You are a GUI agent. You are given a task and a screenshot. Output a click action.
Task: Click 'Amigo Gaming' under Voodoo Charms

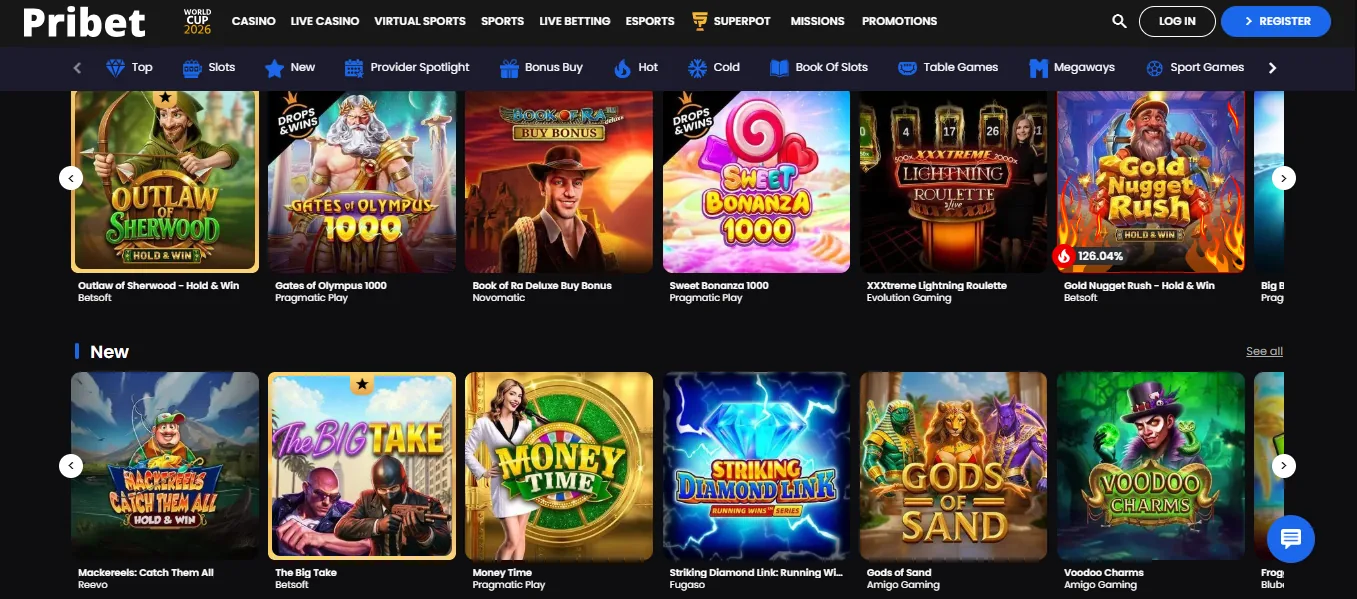point(1100,585)
